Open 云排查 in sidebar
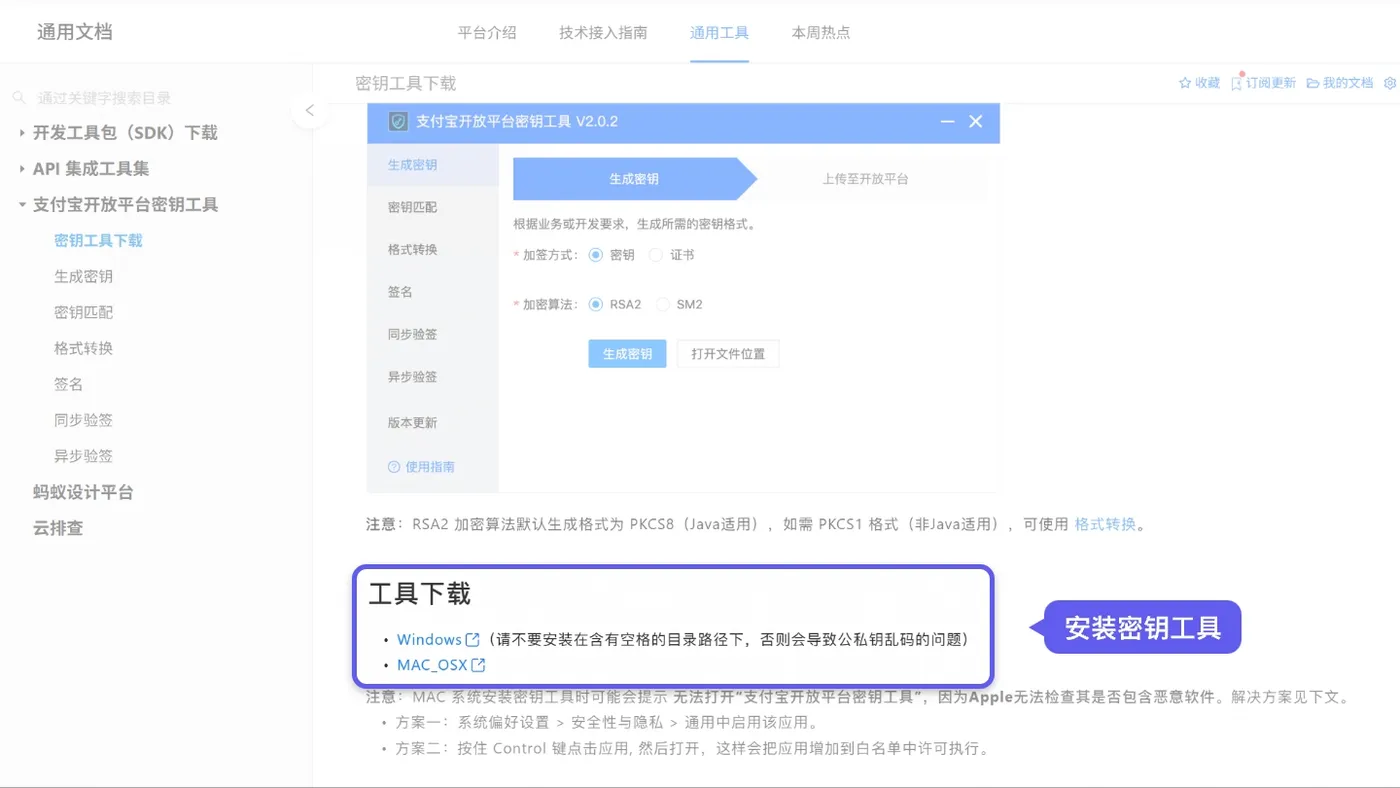The width and height of the screenshot is (1400, 788). pyautogui.click(x=58, y=528)
